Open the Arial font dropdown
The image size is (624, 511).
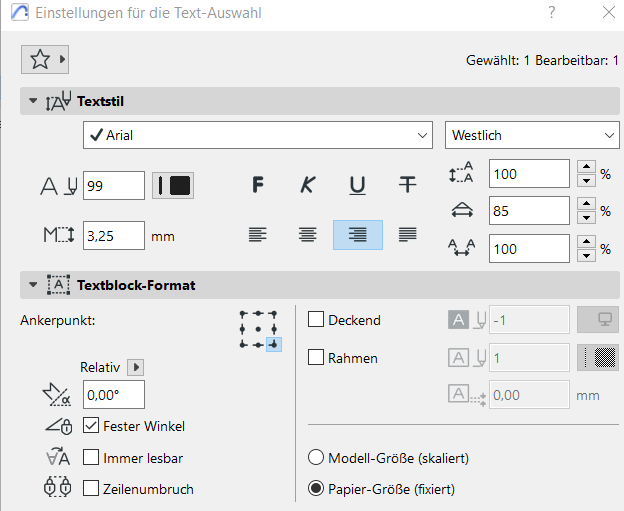tap(257, 135)
